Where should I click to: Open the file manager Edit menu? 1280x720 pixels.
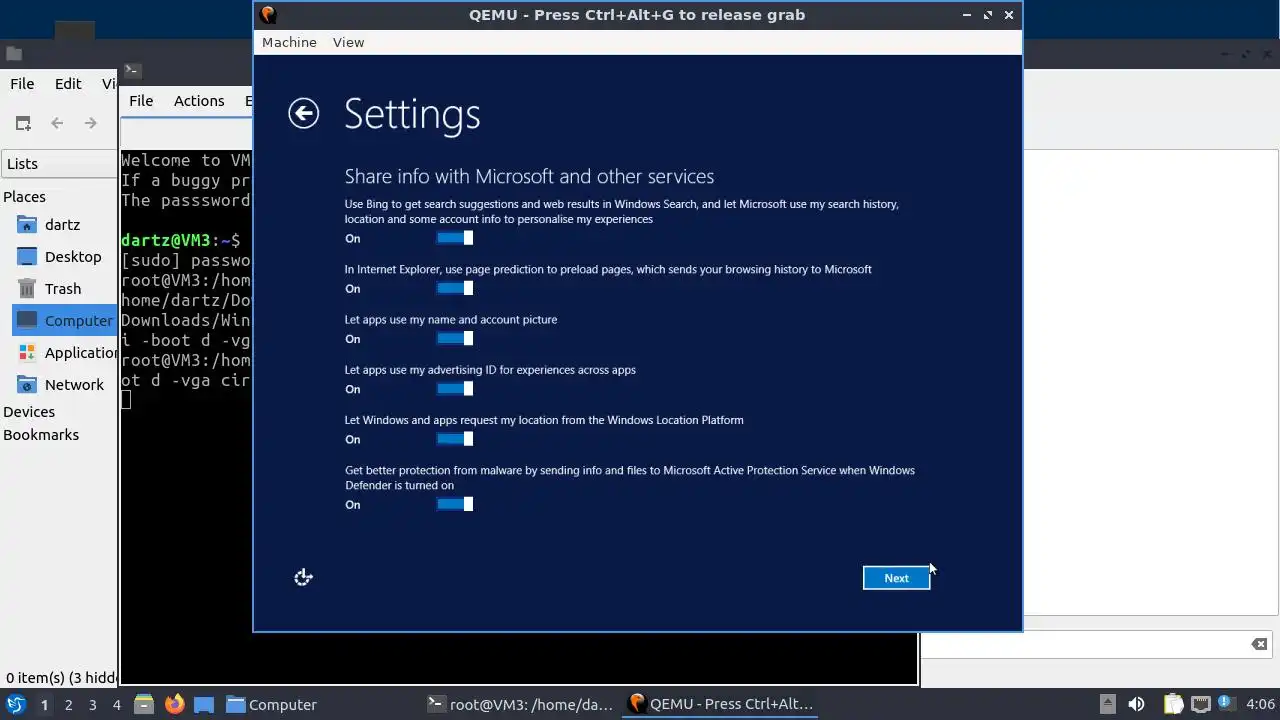pos(68,84)
